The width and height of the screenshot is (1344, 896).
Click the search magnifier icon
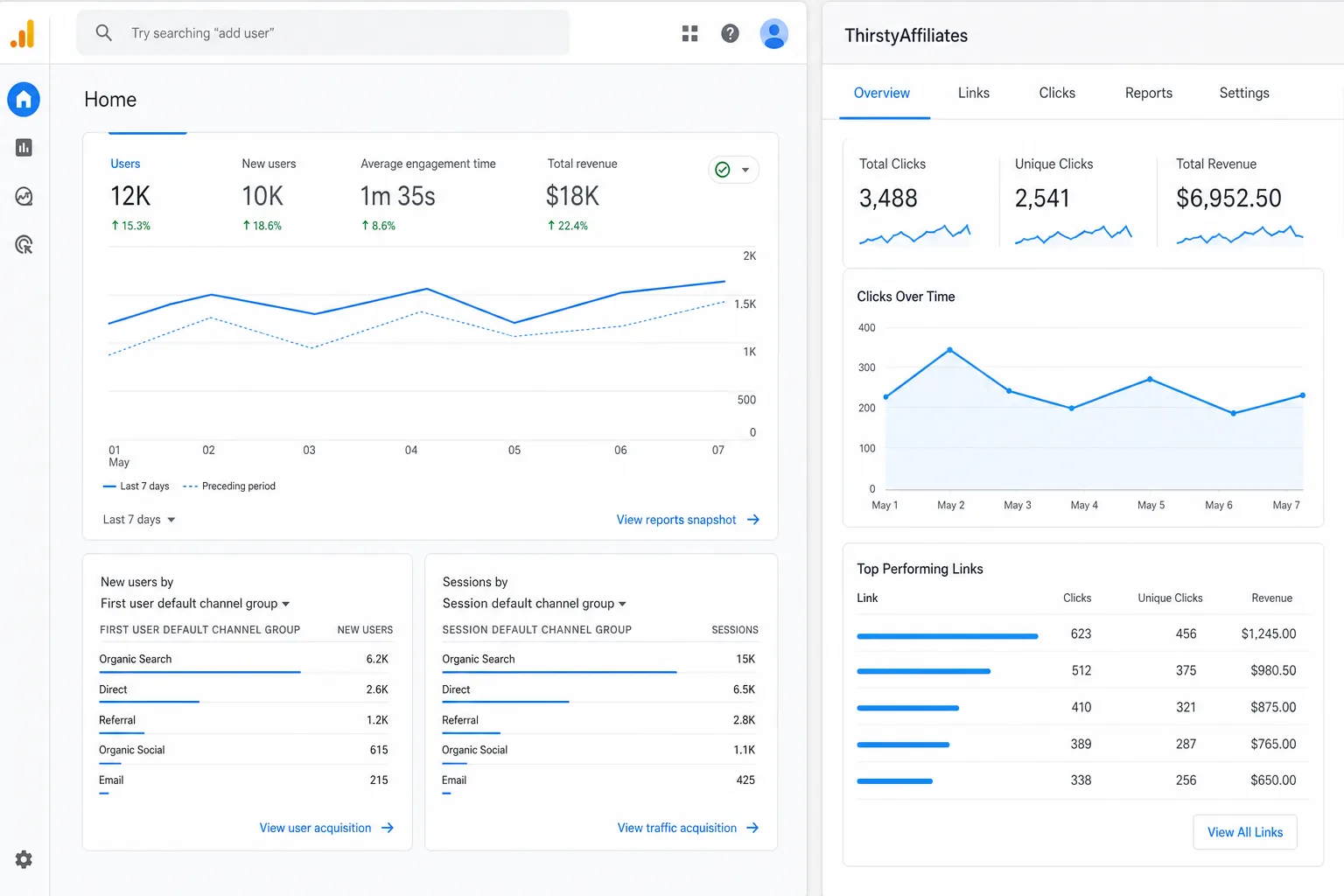103,33
